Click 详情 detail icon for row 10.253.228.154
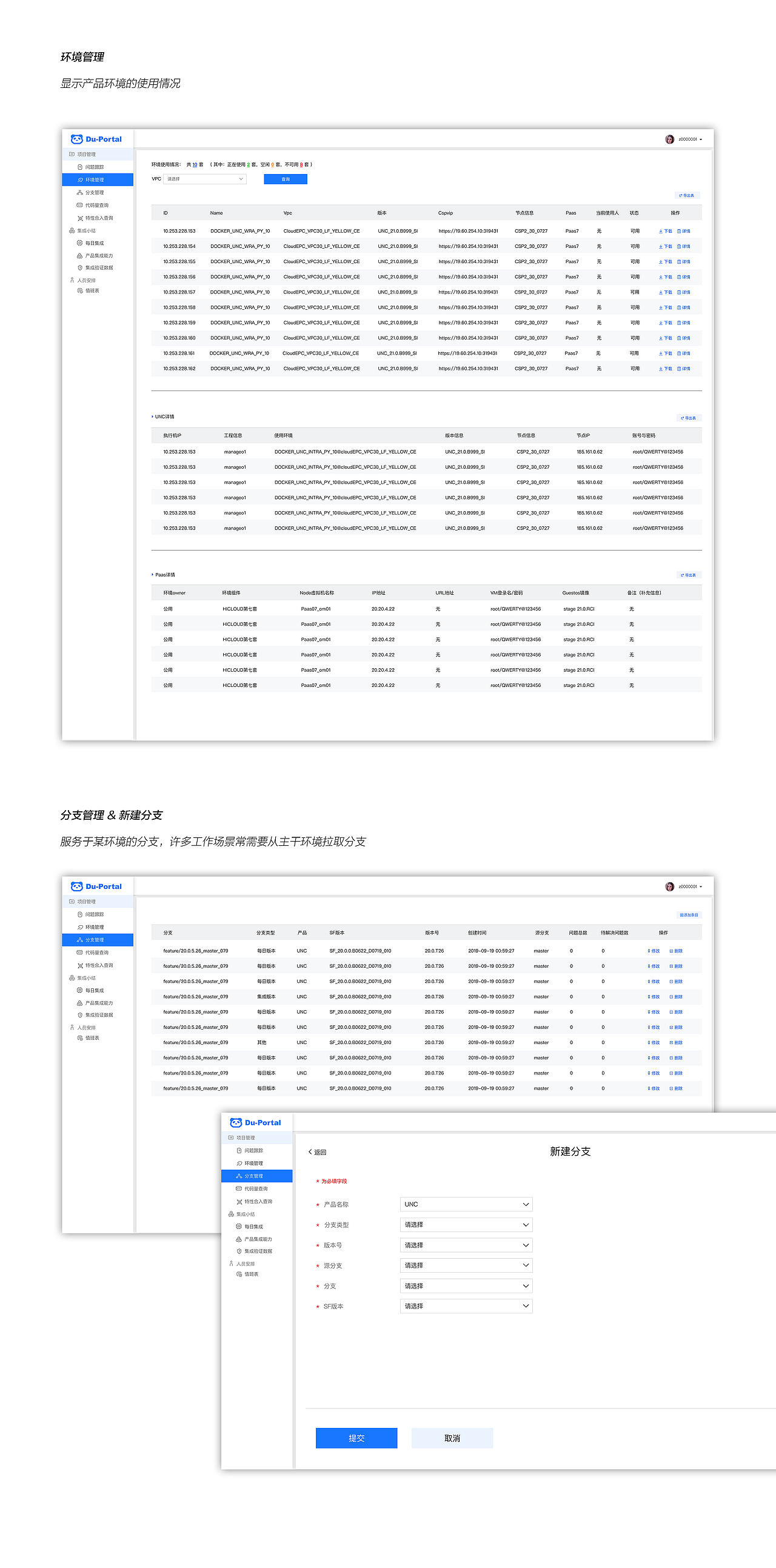 click(679, 247)
